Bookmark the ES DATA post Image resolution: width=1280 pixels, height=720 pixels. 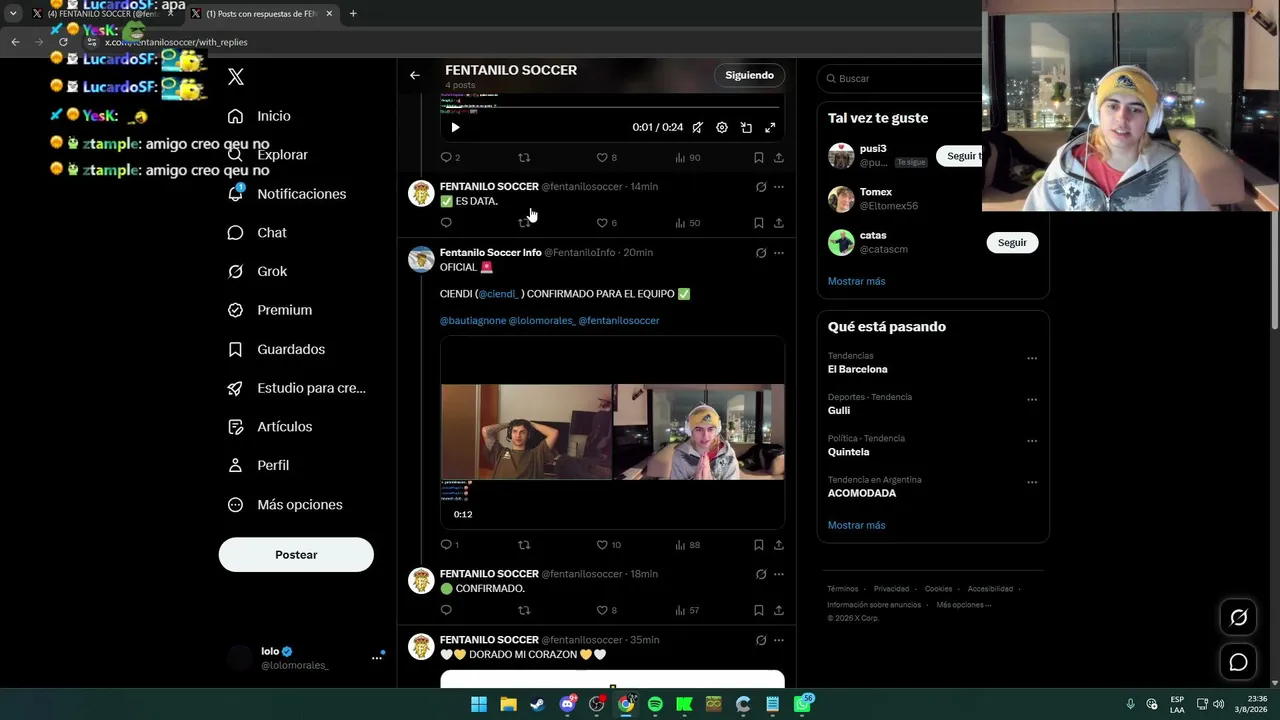[x=759, y=223]
